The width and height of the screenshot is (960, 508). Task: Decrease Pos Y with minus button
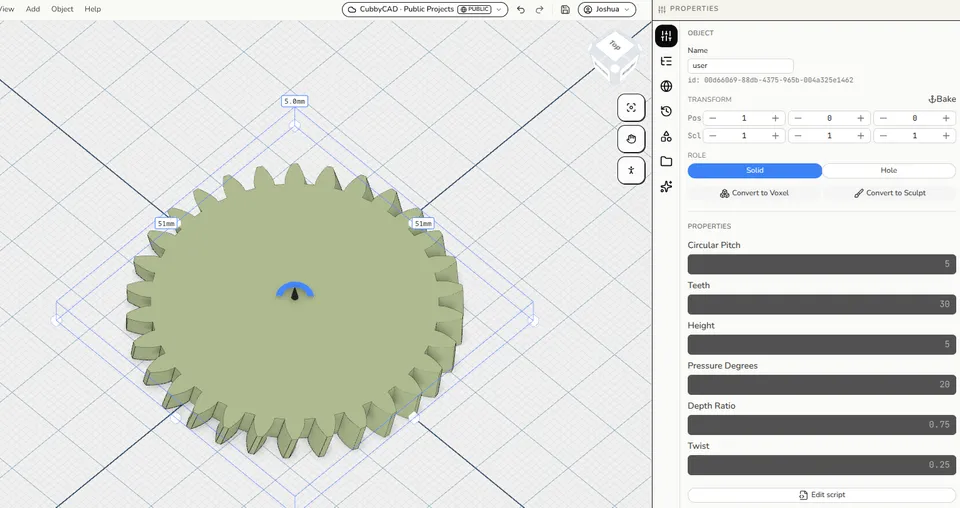coord(797,118)
